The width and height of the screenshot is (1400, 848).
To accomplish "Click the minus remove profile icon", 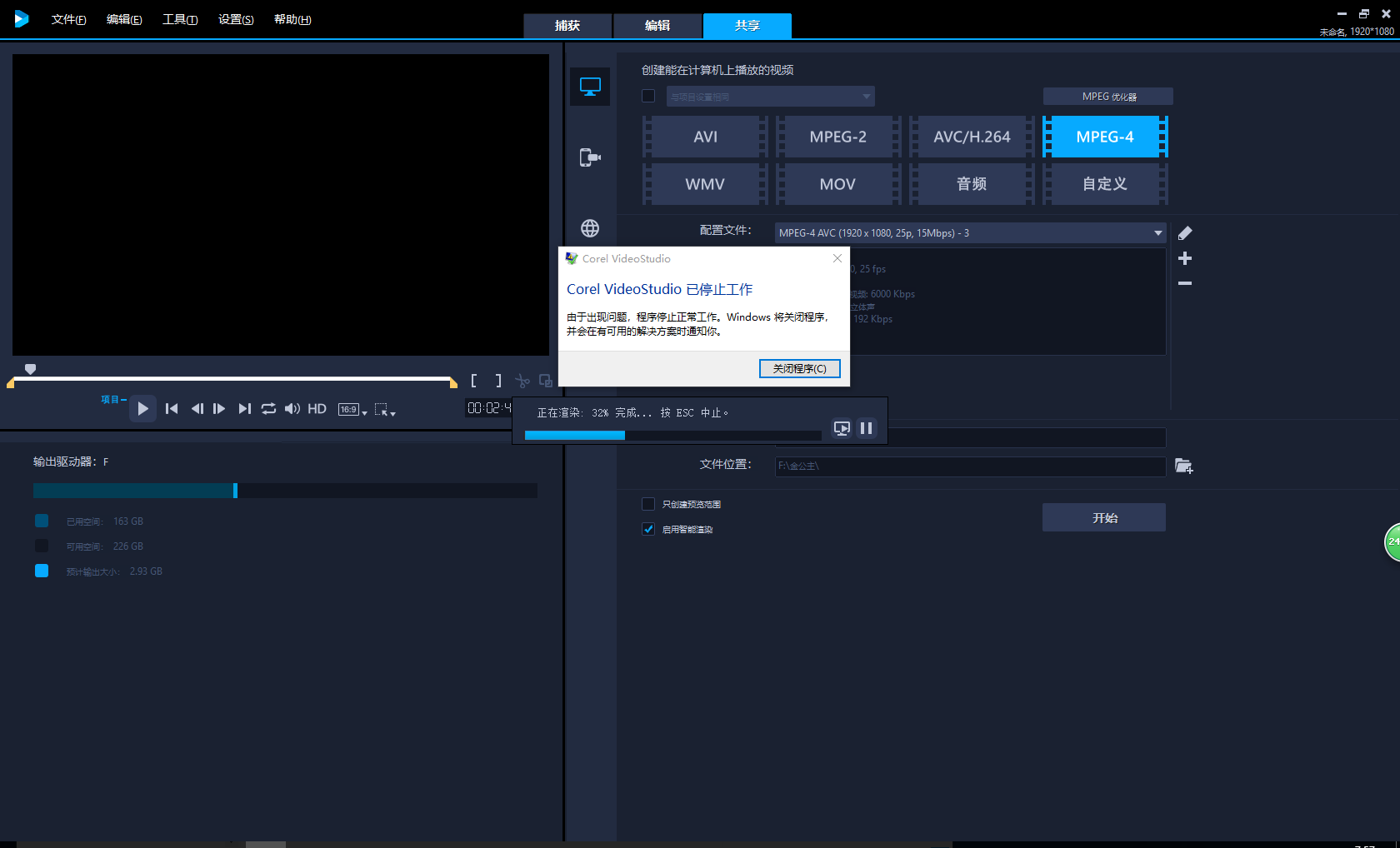I will pos(1185,283).
